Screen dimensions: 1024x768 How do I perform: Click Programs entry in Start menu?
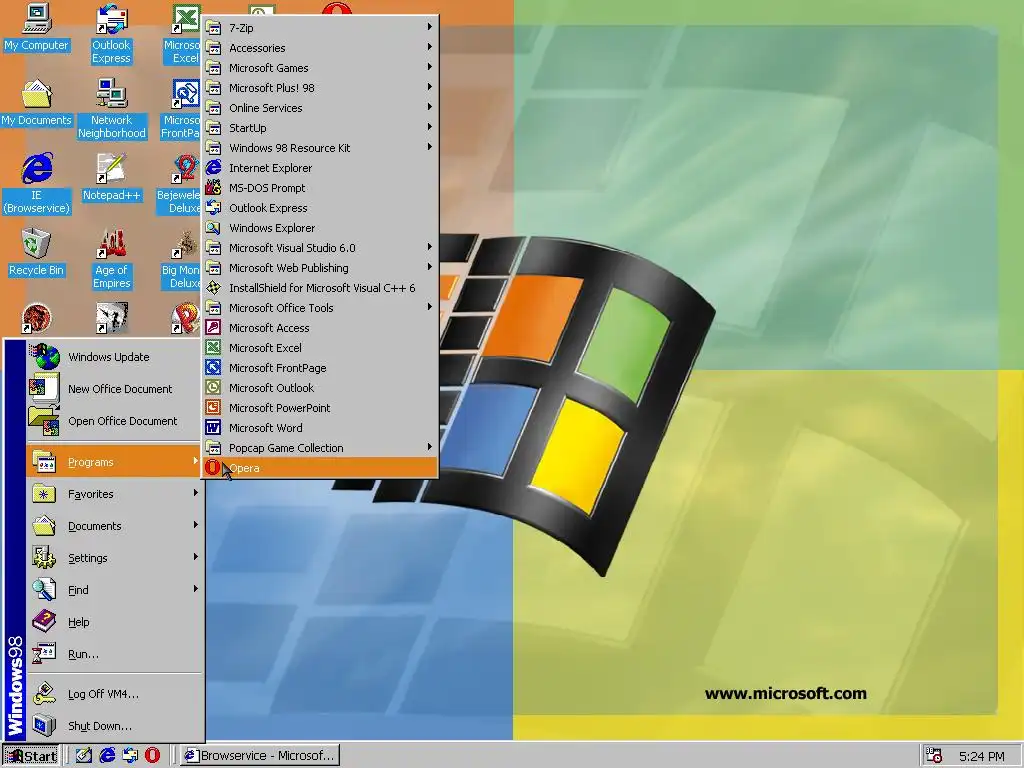[x=114, y=462]
